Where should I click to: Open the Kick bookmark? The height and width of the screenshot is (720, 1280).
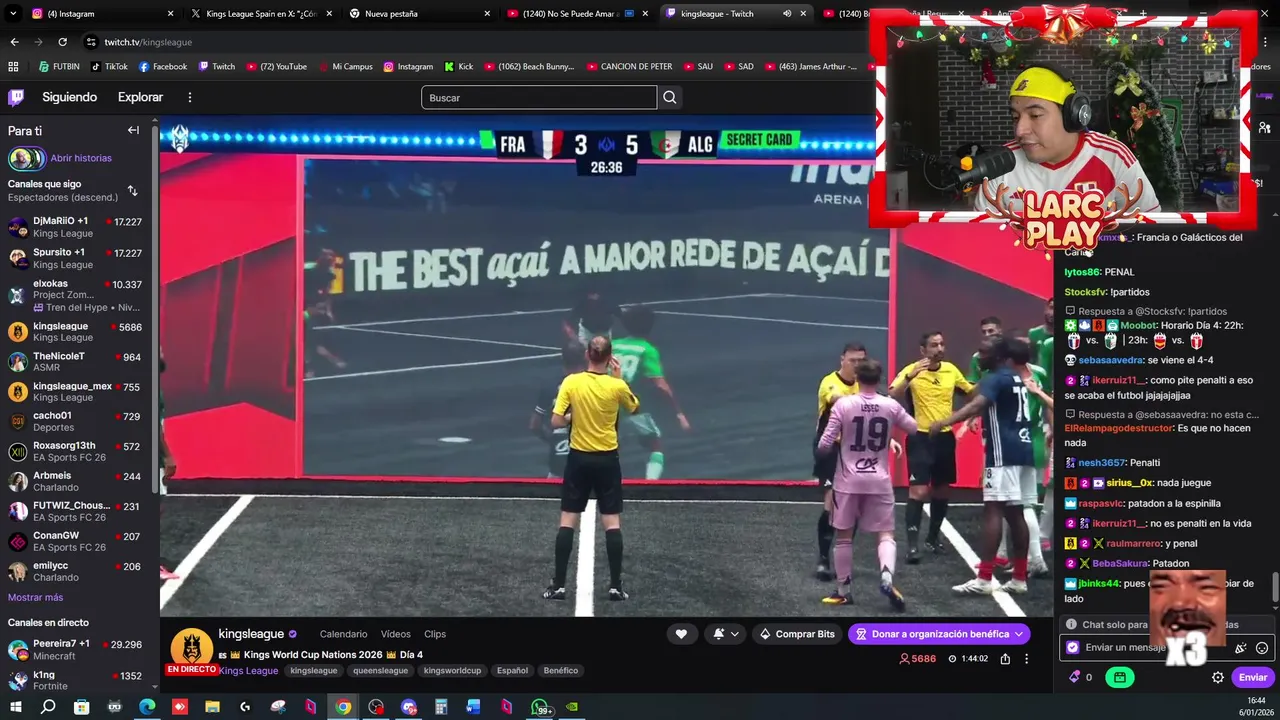point(458,67)
